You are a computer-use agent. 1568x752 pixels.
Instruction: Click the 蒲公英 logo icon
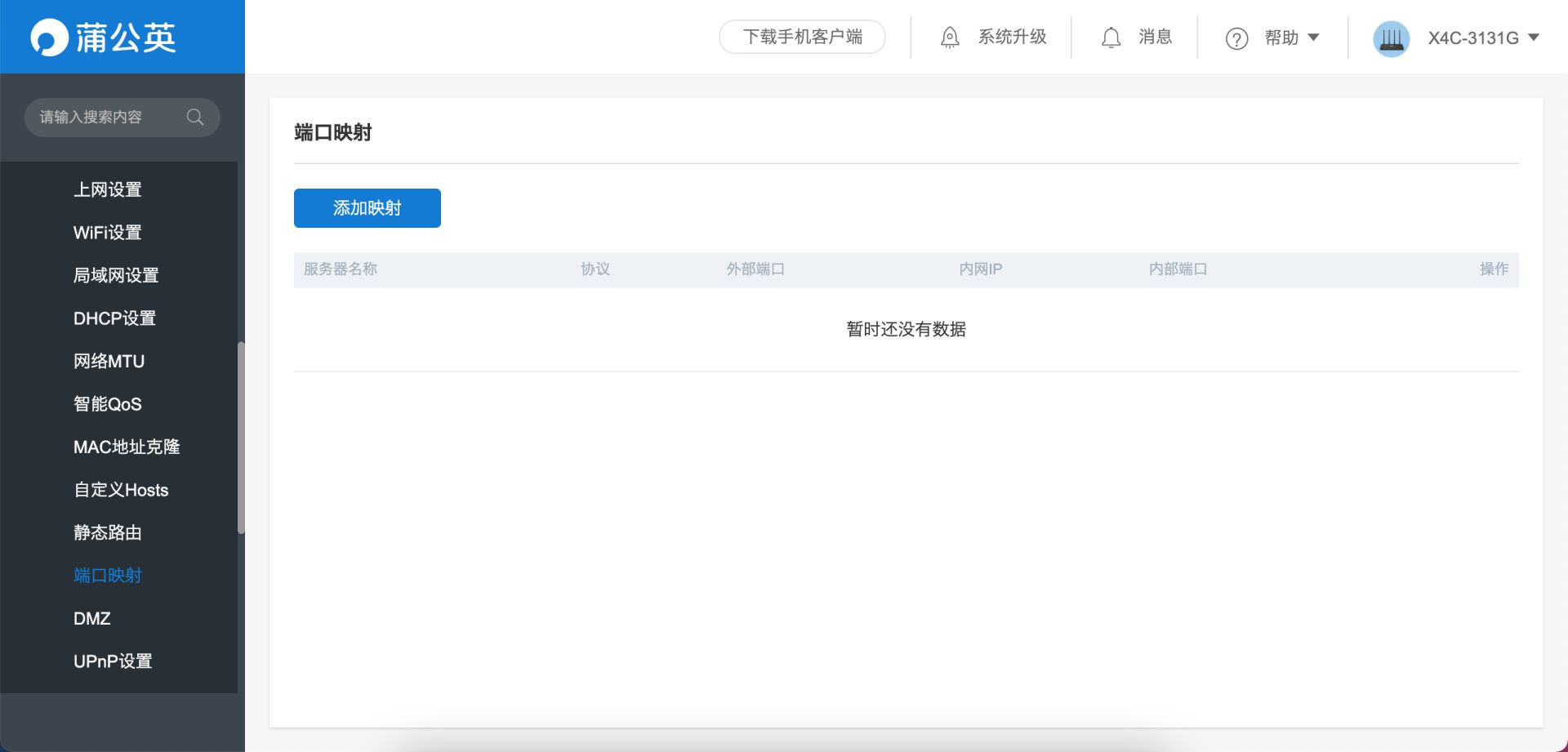tap(49, 38)
